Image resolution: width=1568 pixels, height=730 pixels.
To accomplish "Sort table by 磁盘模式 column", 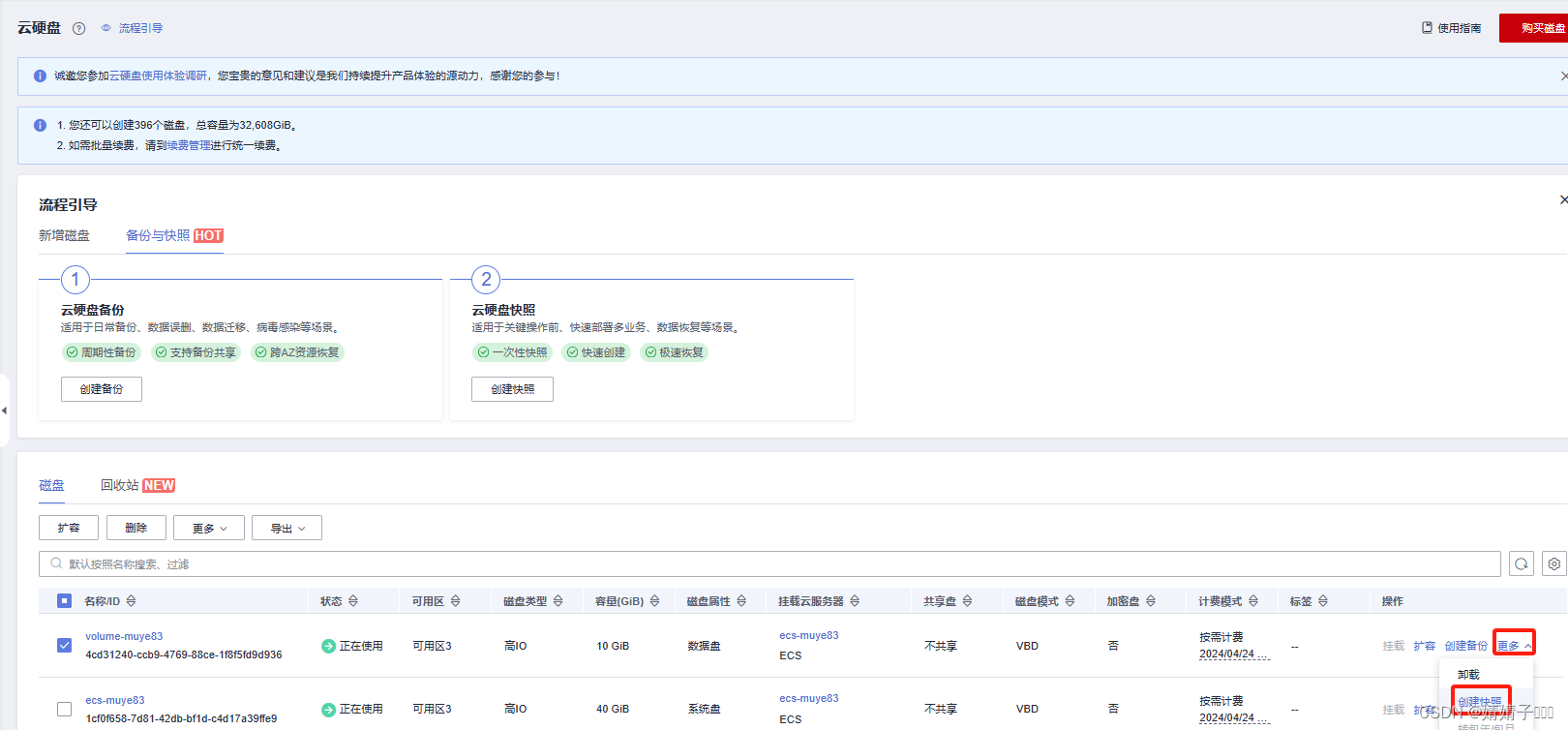I will click(x=1070, y=601).
